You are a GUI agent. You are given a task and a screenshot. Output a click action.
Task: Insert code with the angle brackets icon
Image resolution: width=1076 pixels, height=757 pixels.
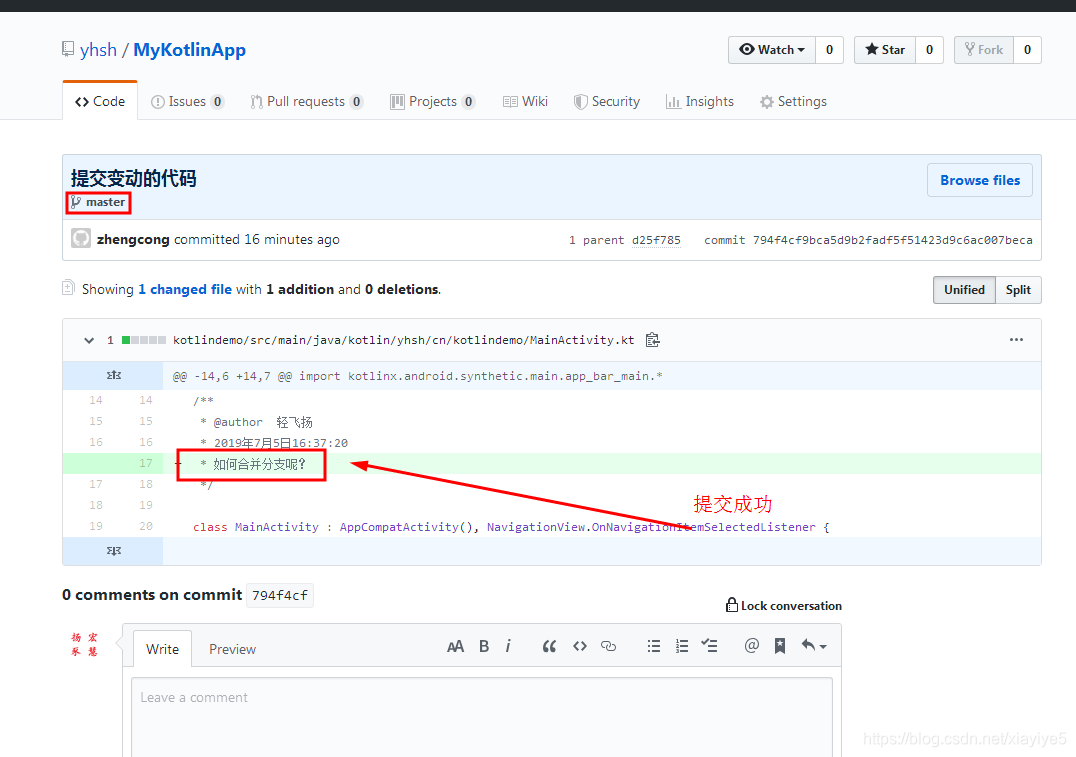580,647
